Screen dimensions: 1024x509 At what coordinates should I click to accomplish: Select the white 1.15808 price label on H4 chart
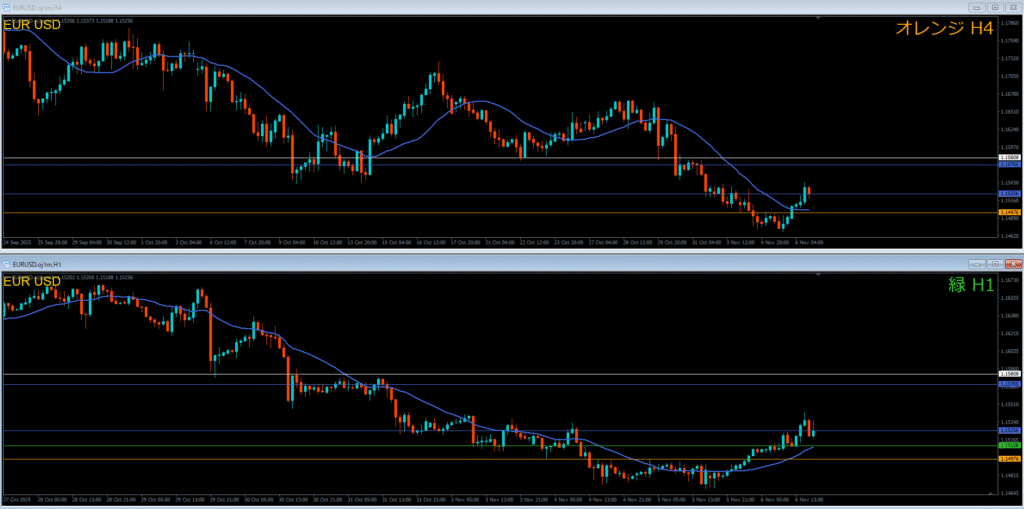coord(1010,158)
